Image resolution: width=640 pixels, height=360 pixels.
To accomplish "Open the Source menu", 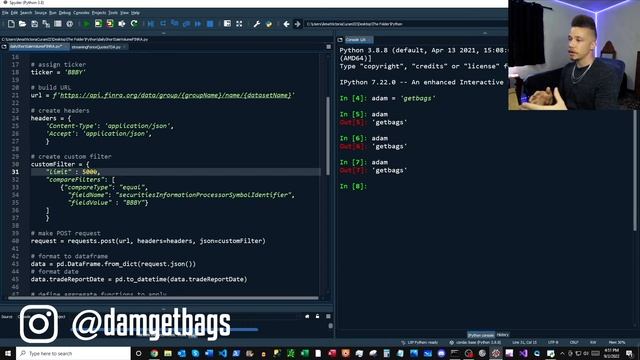I will click(x=40, y=13).
